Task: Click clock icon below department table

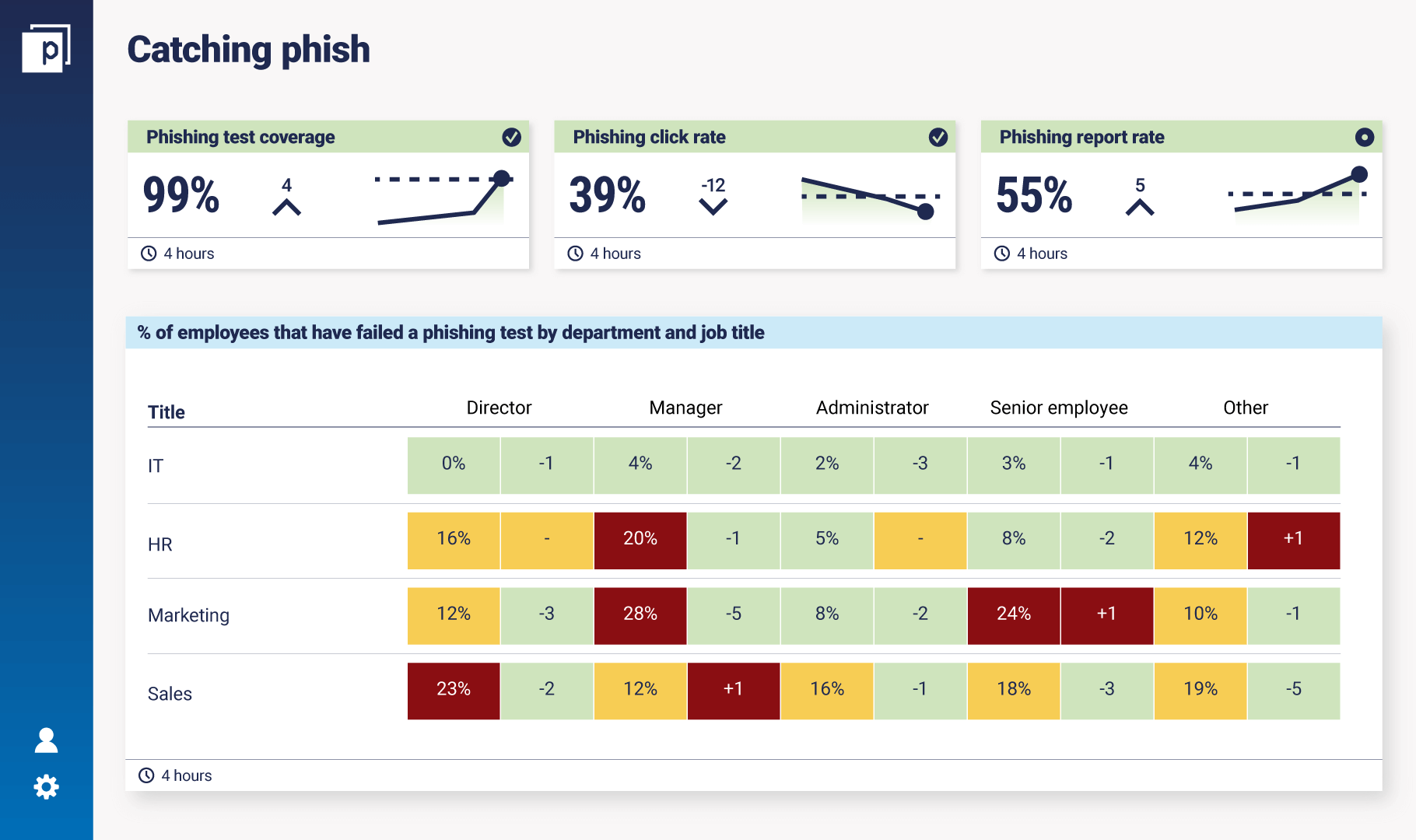Action: point(146,775)
